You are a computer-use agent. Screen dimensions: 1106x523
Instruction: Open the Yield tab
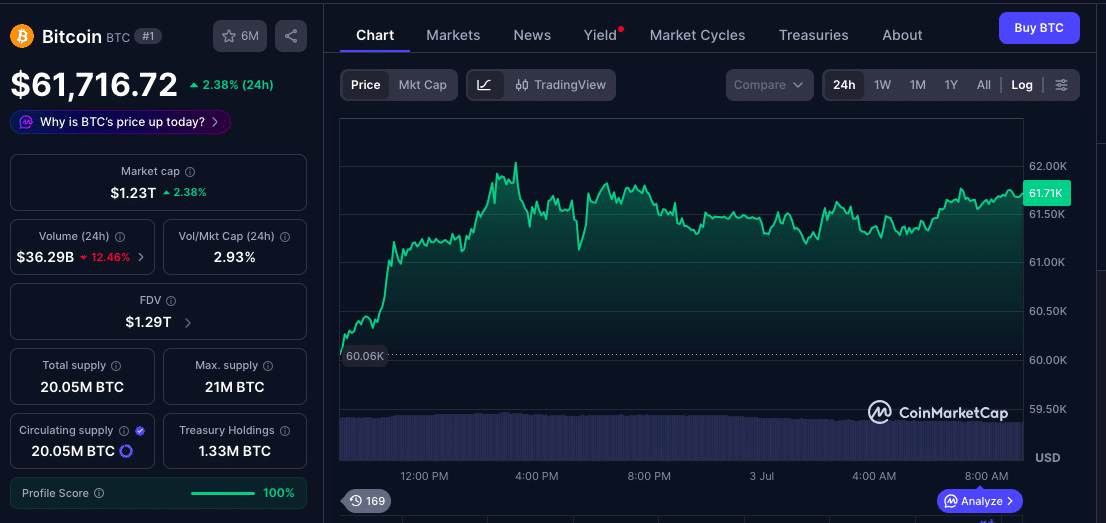pyautogui.click(x=600, y=35)
